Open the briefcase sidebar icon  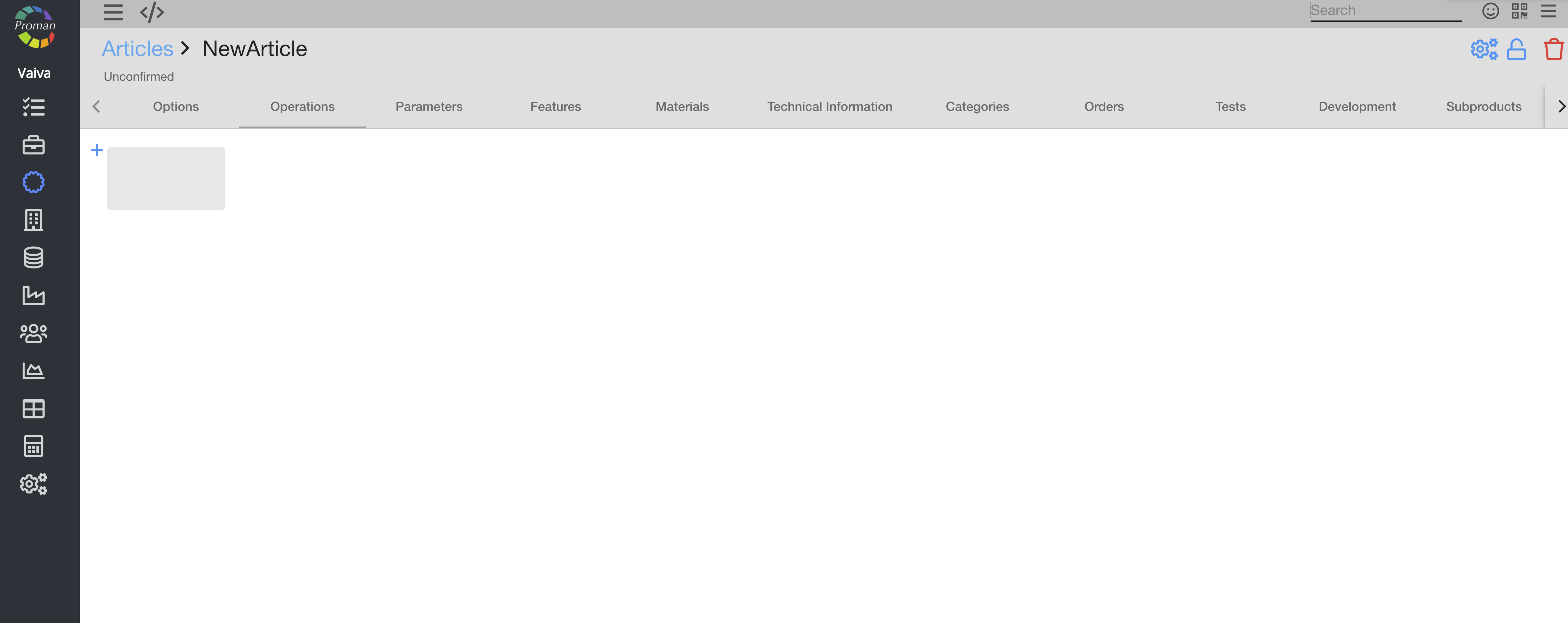[x=33, y=145]
